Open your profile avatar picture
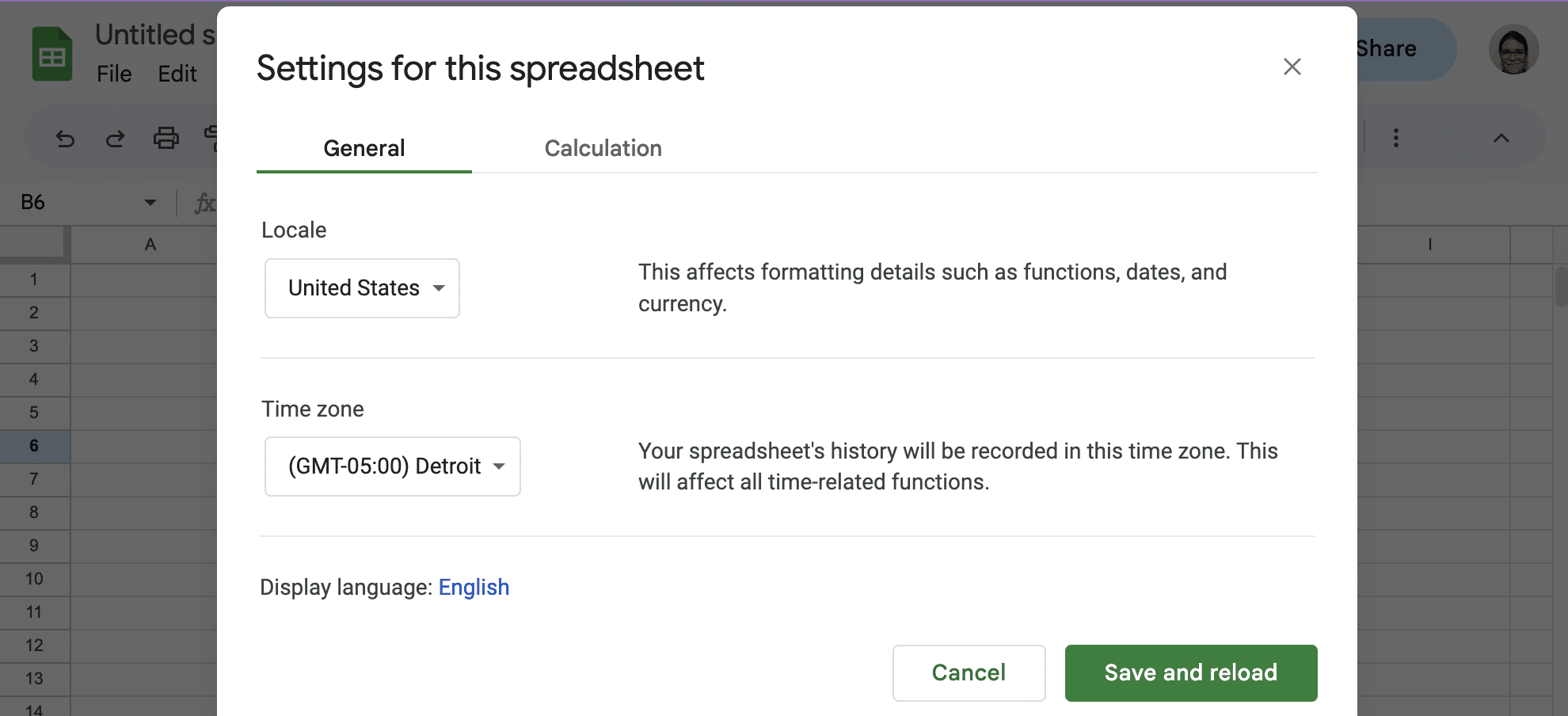The width and height of the screenshot is (1568, 716). coord(1513,49)
